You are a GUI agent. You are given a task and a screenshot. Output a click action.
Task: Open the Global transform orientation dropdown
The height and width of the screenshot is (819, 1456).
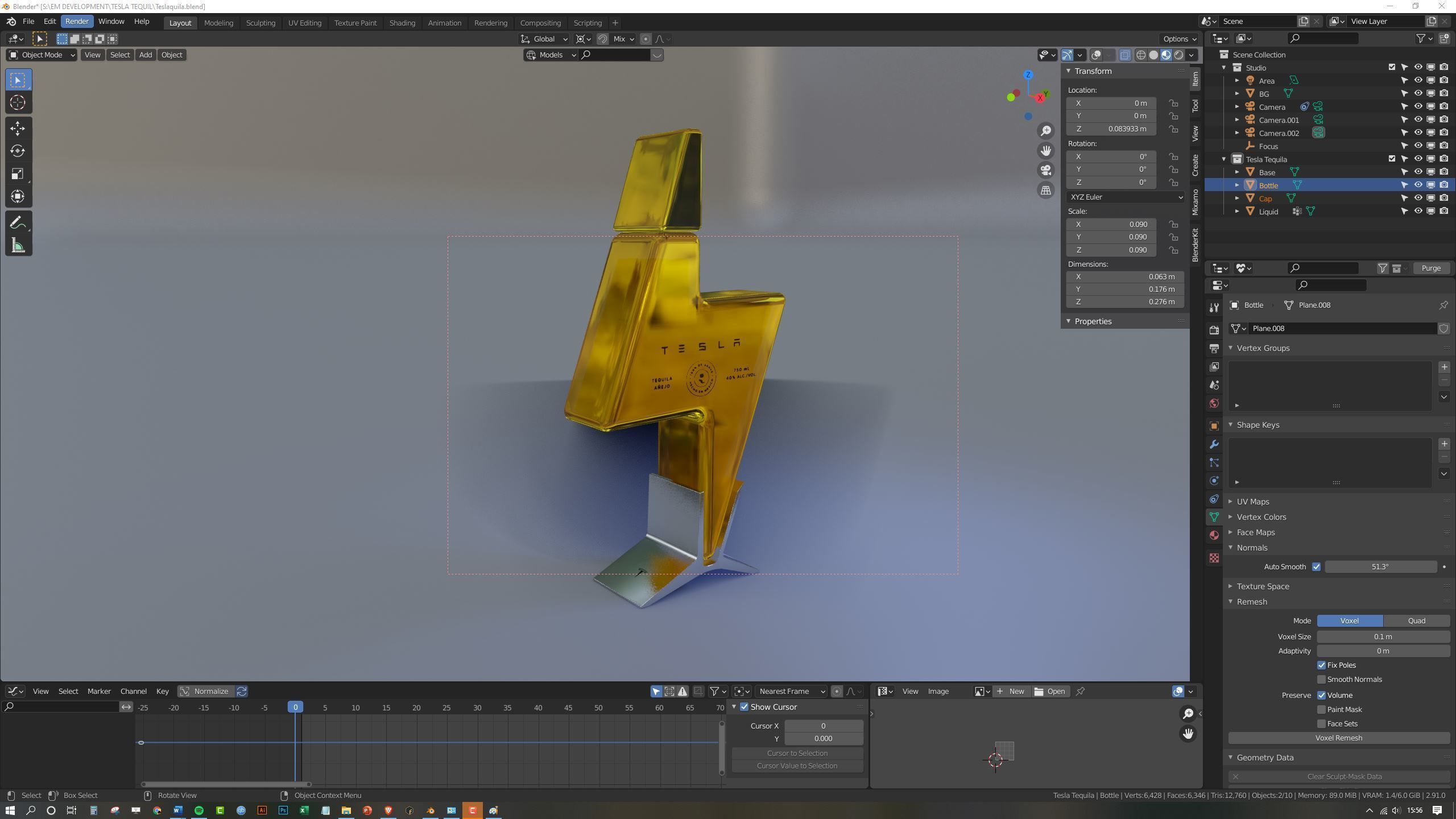click(x=544, y=39)
